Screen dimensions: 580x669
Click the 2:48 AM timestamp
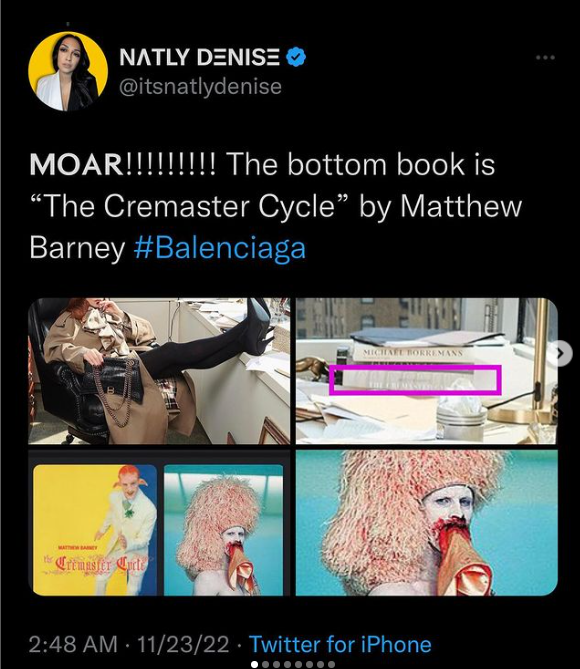pos(73,644)
